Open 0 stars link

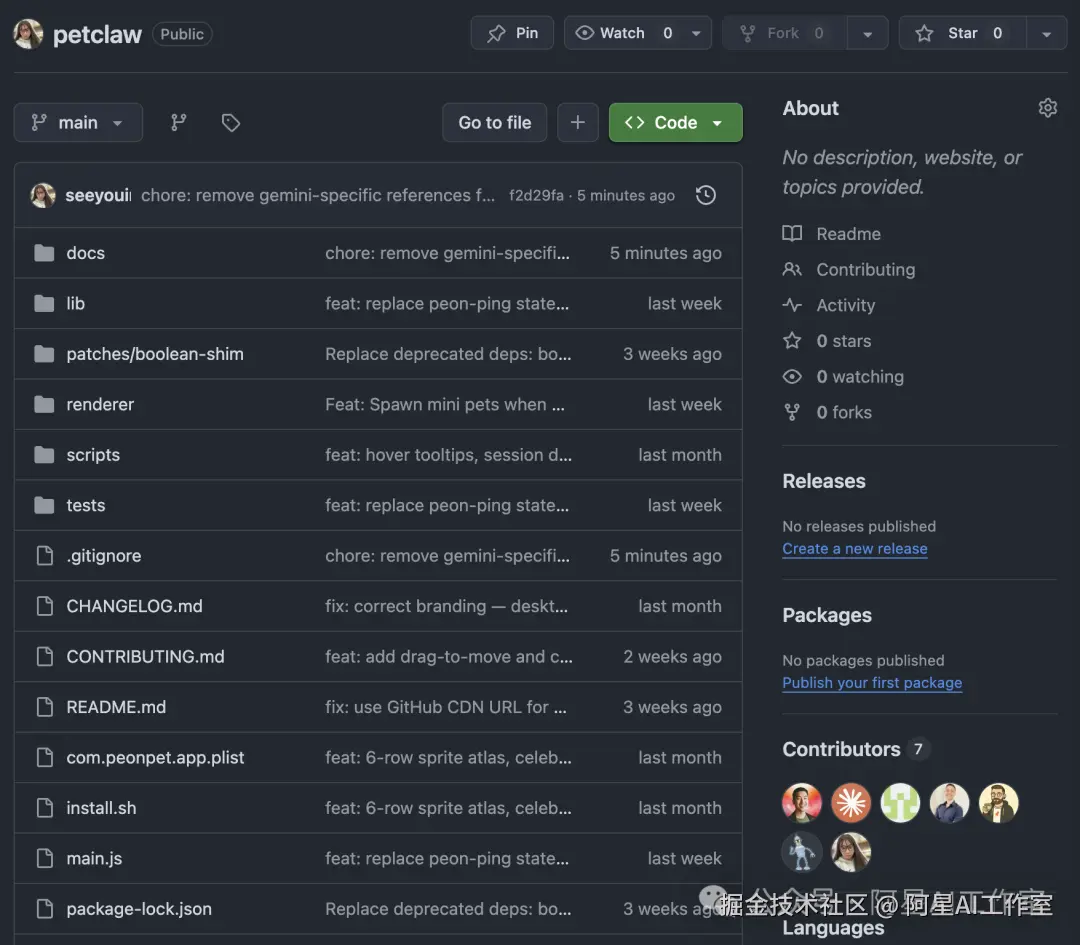tap(844, 341)
